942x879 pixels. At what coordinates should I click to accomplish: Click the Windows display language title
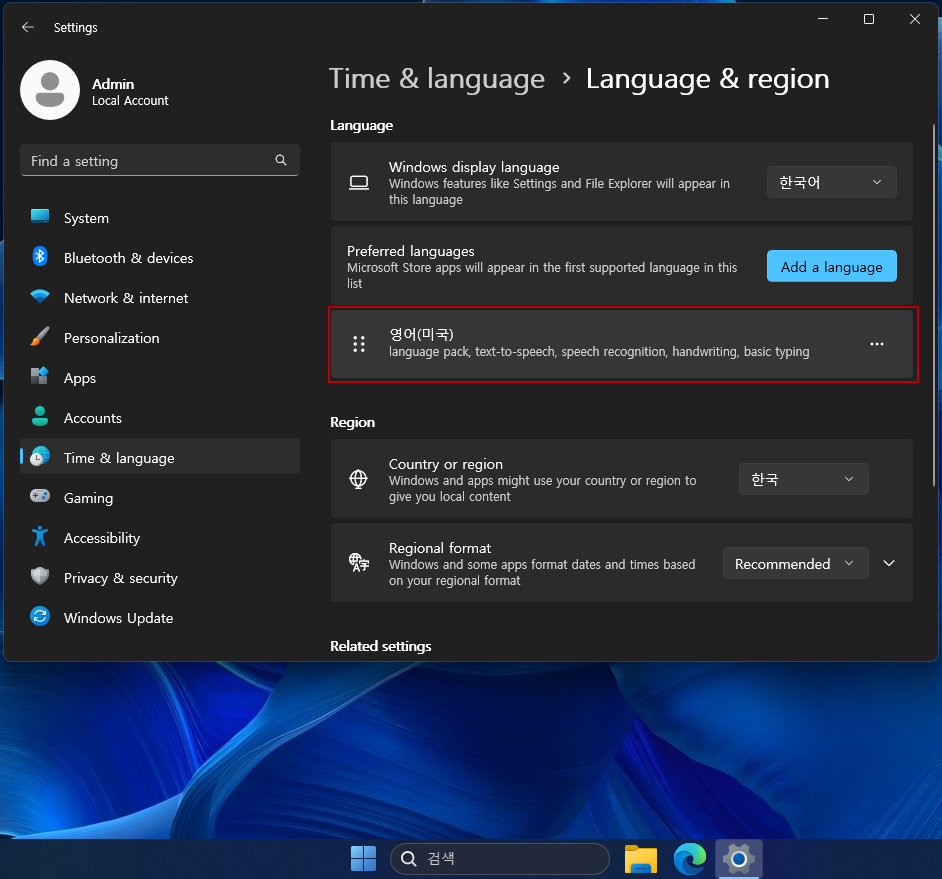[474, 167]
